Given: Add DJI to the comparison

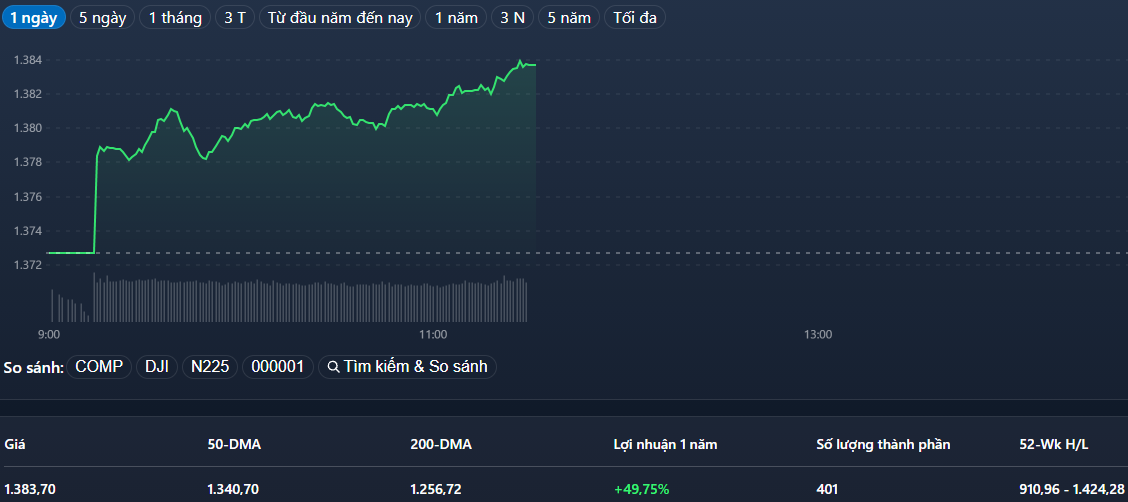Looking at the screenshot, I should [x=157, y=367].
